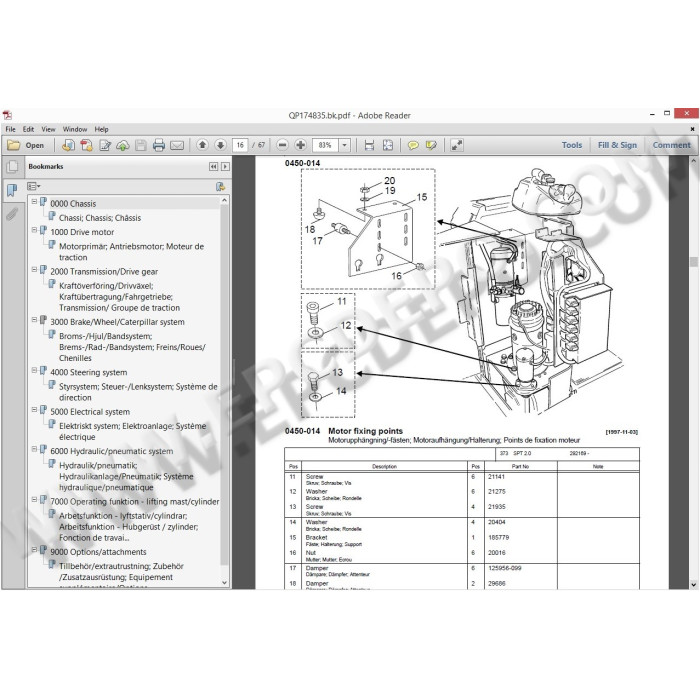Click the Convert file to PDF icon
This screenshot has height=700, width=700.
tap(87, 145)
